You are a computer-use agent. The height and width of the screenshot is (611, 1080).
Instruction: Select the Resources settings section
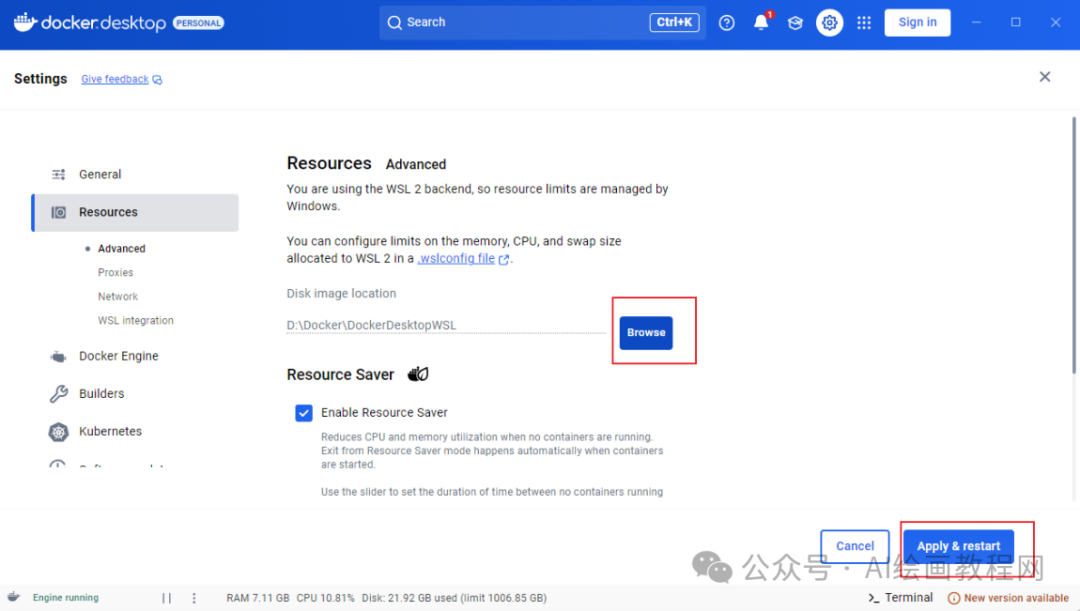click(135, 212)
